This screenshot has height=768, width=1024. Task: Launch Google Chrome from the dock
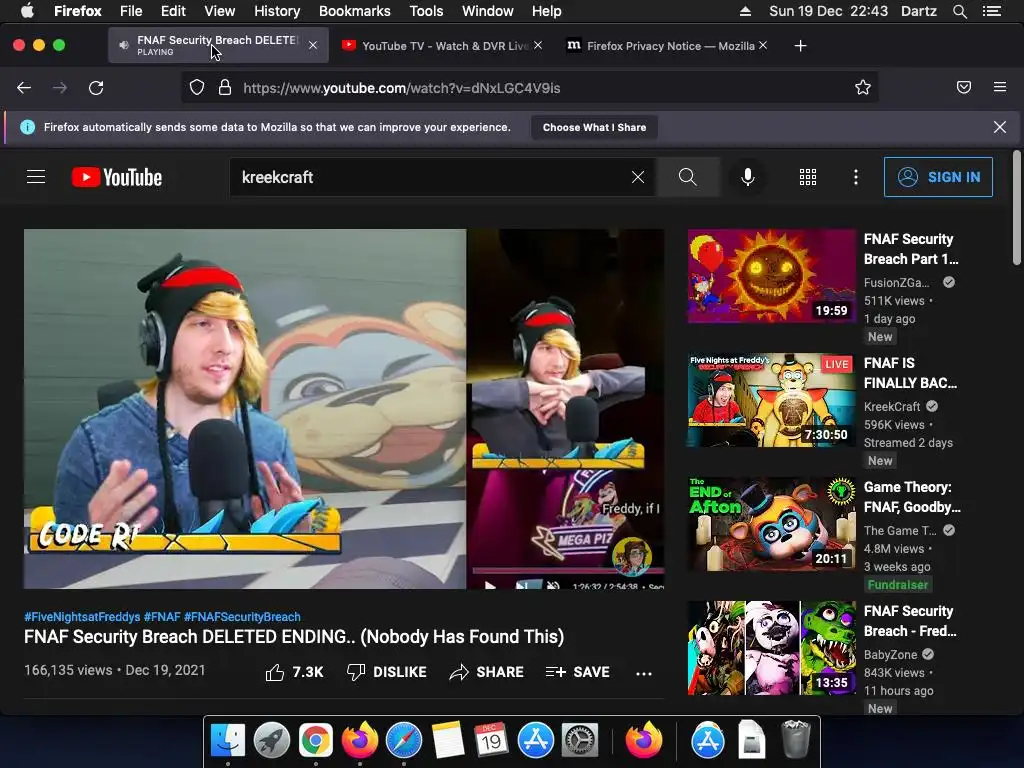tap(315, 740)
